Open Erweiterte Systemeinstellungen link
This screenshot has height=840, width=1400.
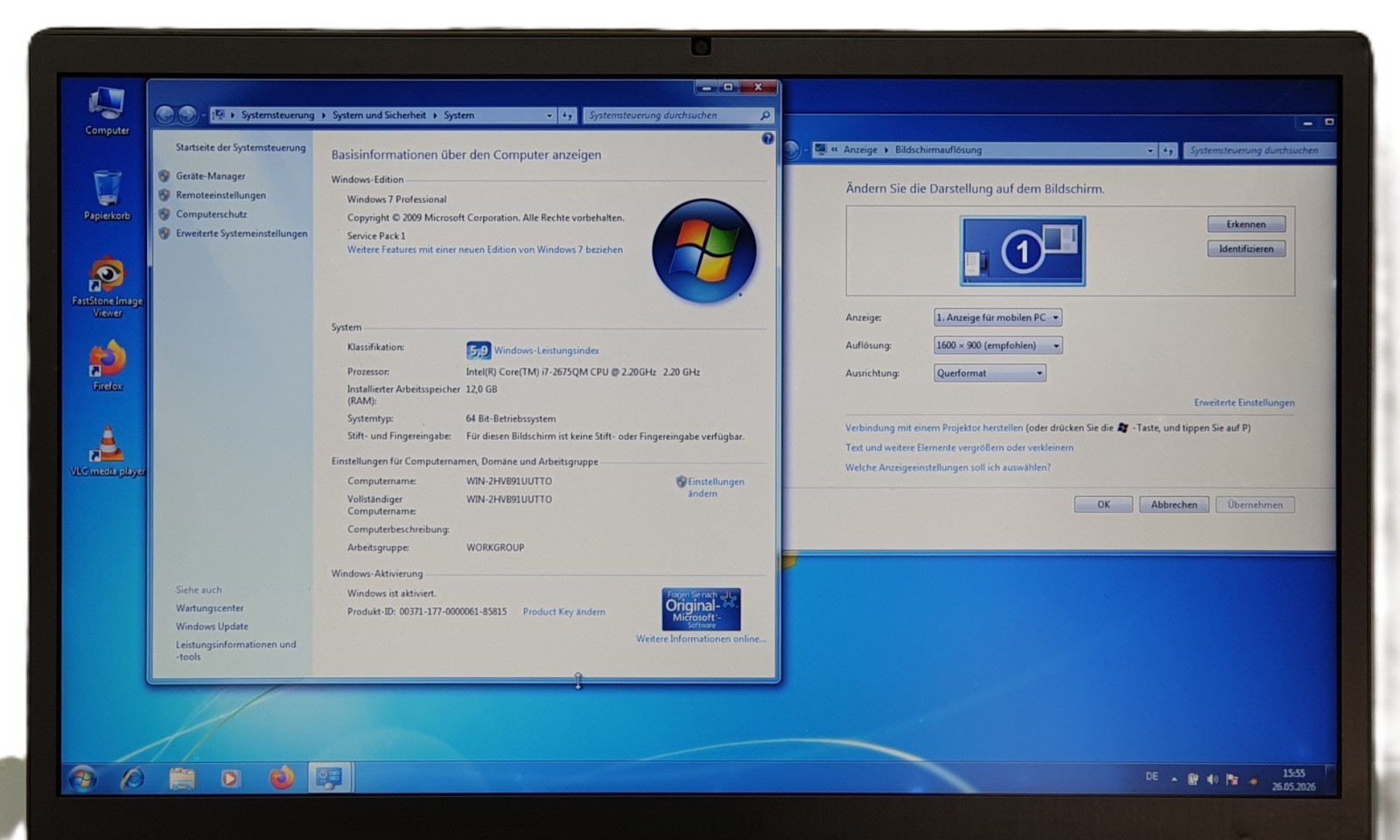point(241,234)
